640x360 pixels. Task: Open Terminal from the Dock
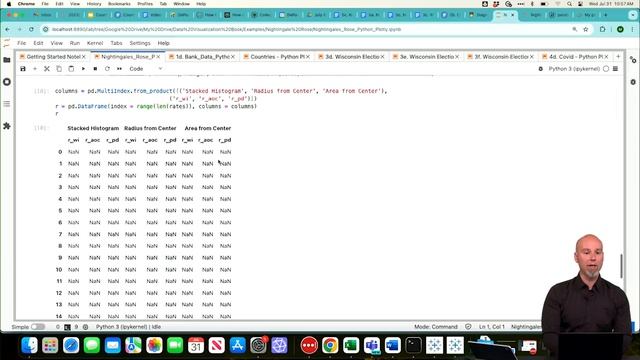[x=413, y=346]
